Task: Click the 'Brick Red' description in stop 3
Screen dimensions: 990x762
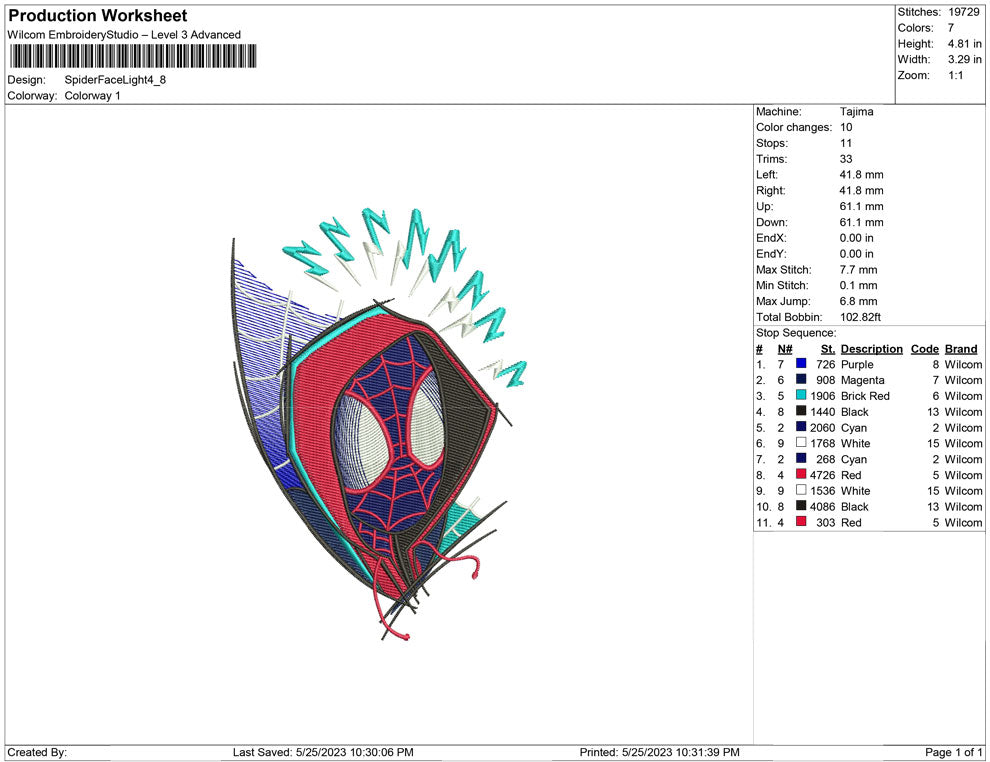Action: (x=866, y=396)
